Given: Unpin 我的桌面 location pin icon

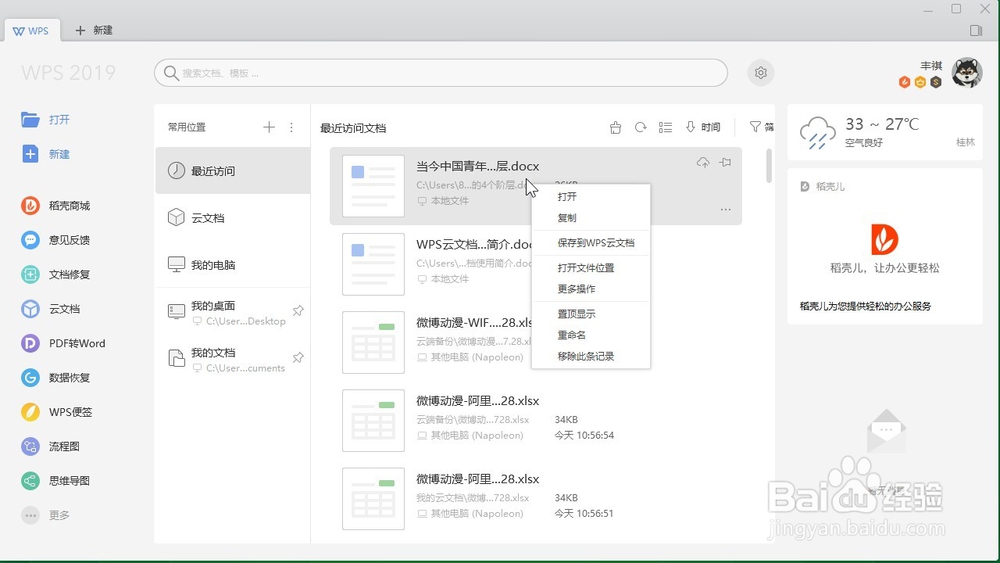Looking at the screenshot, I should [x=298, y=311].
